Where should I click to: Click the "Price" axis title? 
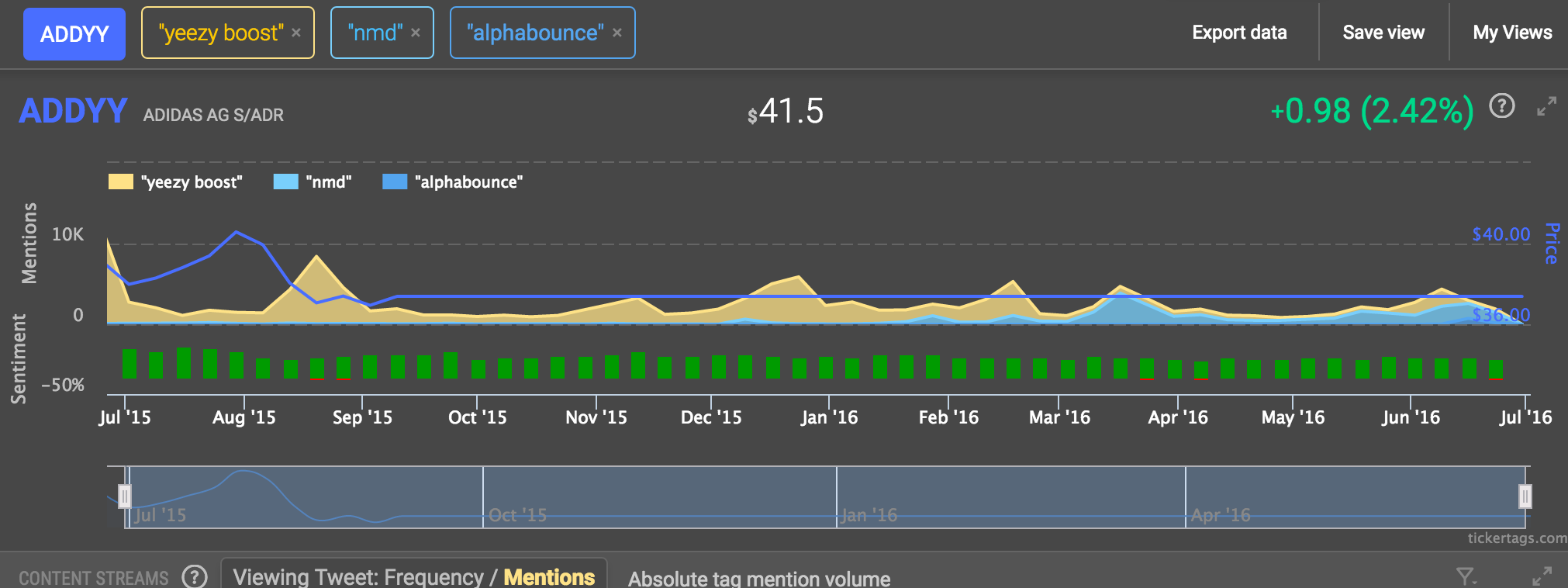[1551, 244]
